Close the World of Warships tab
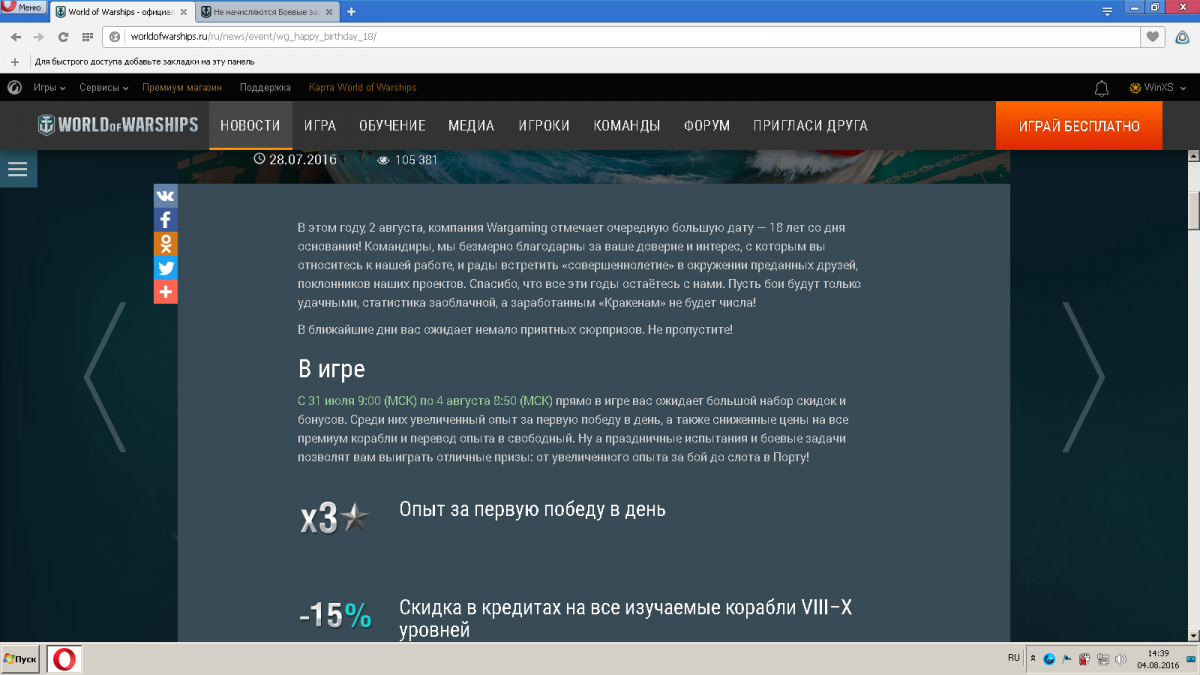The width and height of the screenshot is (1200, 675). point(185,12)
